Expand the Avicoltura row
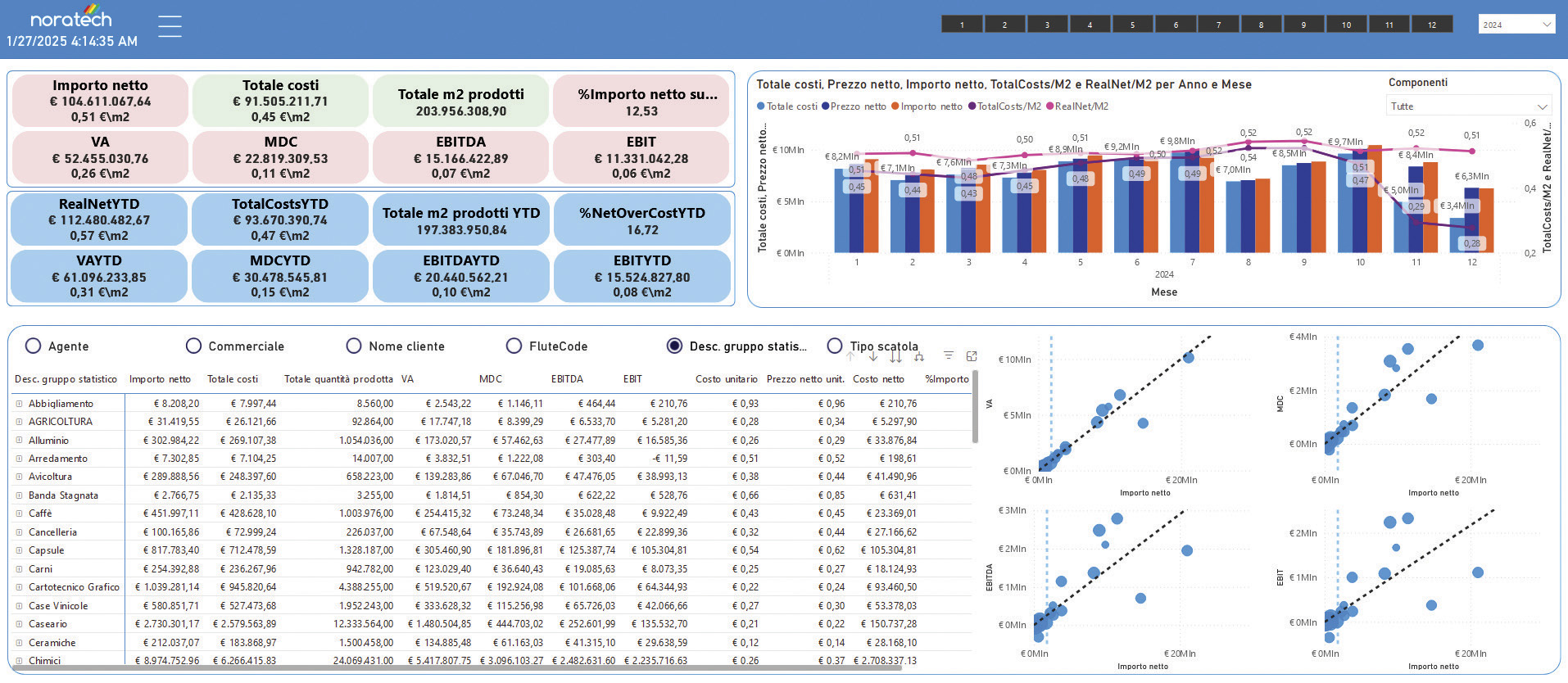 [x=19, y=477]
